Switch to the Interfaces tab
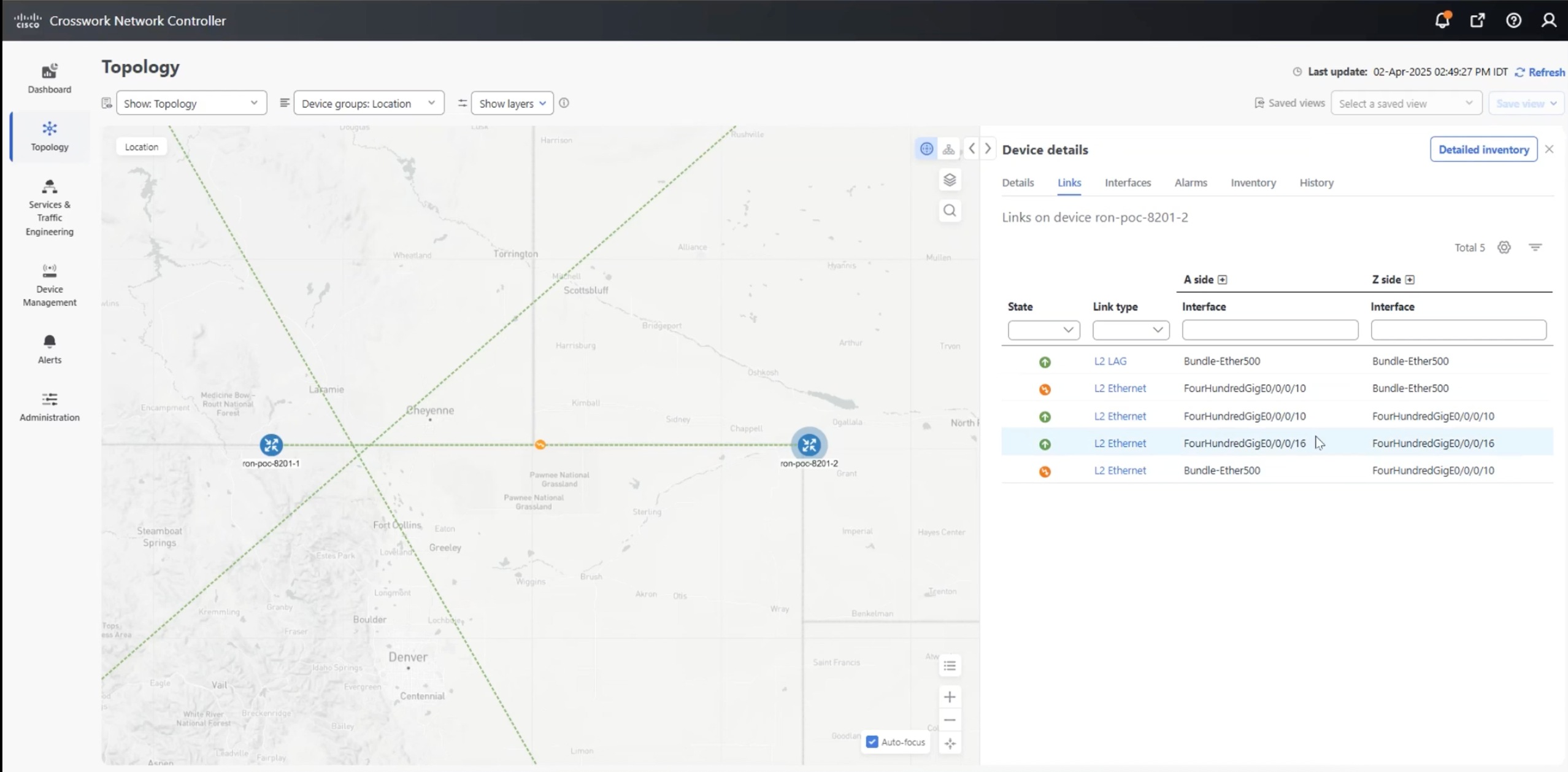Screen dimensions: 1568x772 pos(1128,183)
